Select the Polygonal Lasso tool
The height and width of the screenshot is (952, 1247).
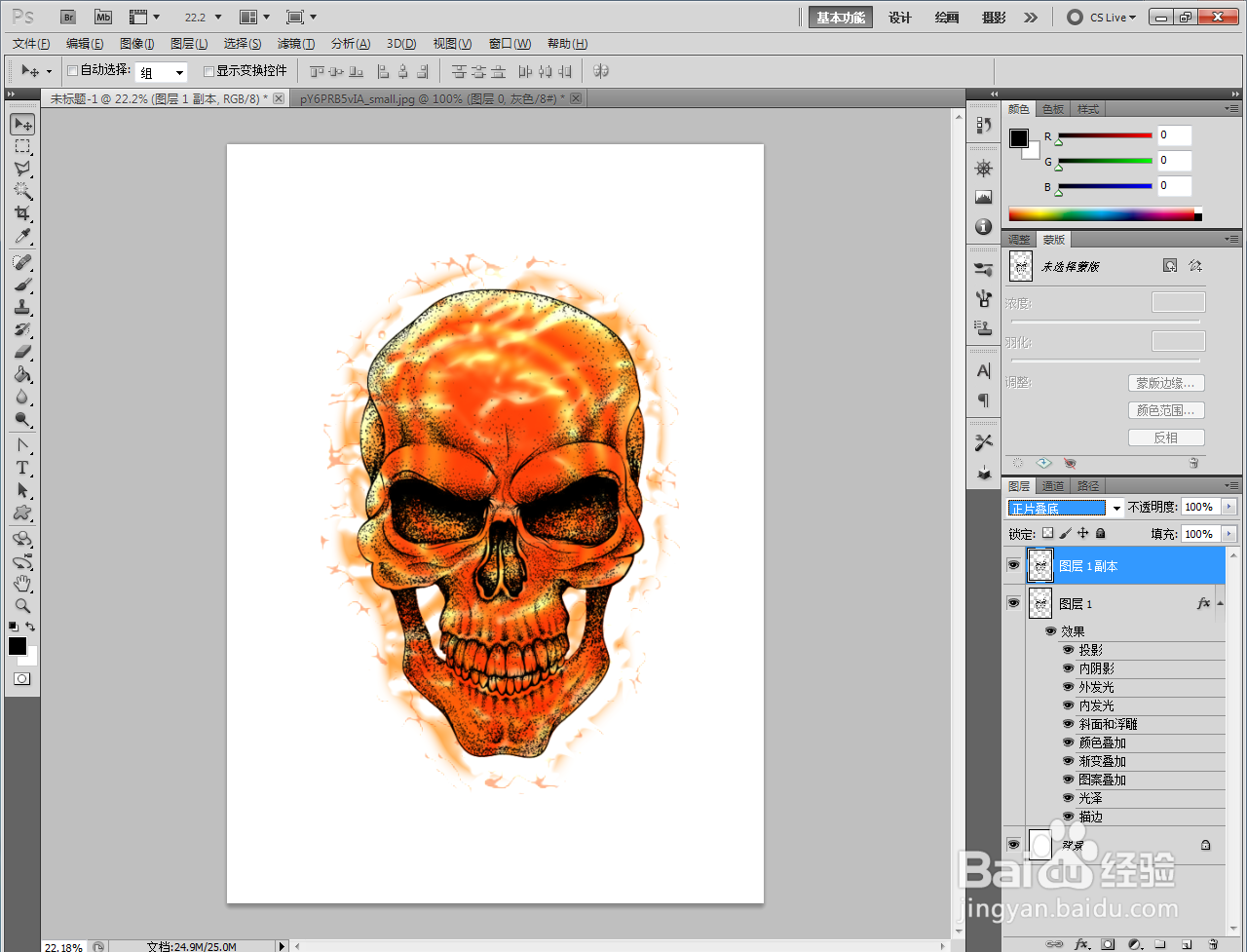click(22, 170)
